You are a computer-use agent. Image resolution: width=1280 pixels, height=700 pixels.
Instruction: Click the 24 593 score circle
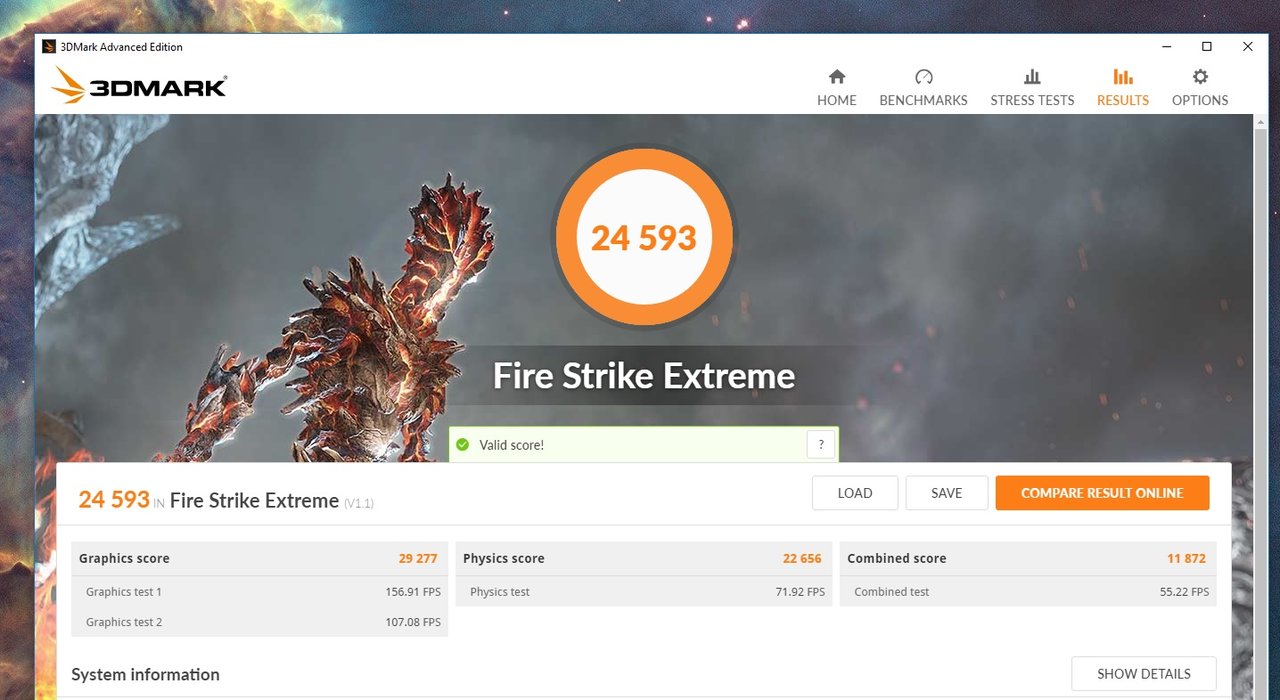pos(644,237)
